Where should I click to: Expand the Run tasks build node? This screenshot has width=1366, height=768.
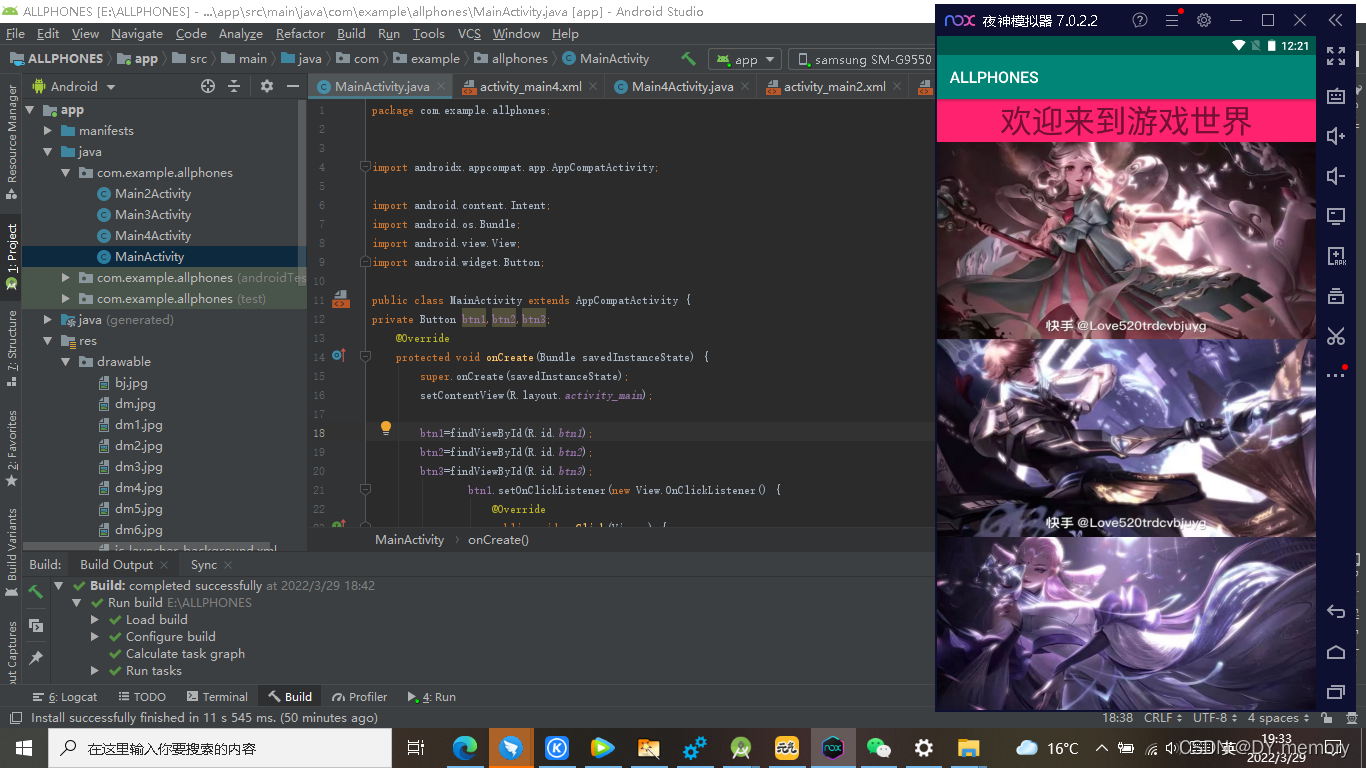[x=95, y=671]
